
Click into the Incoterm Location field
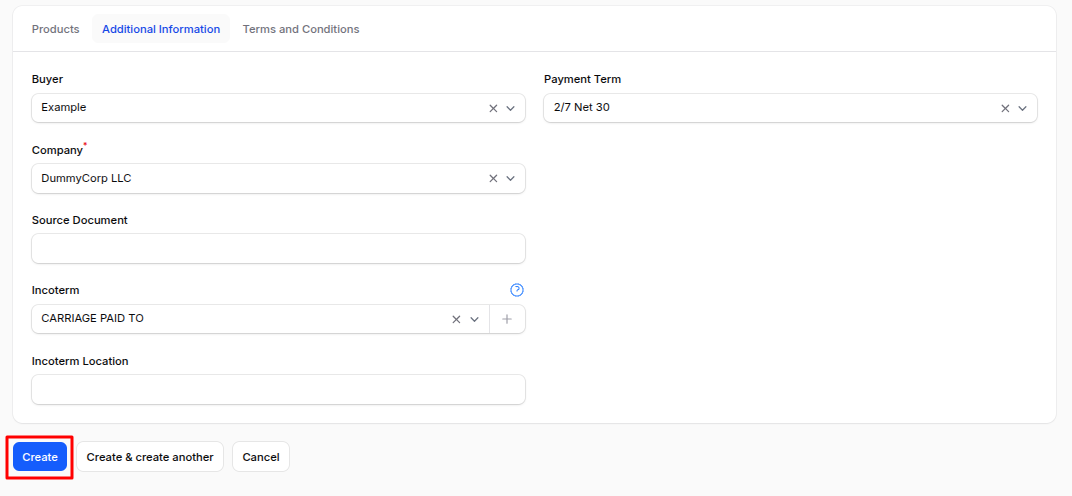[x=278, y=390]
